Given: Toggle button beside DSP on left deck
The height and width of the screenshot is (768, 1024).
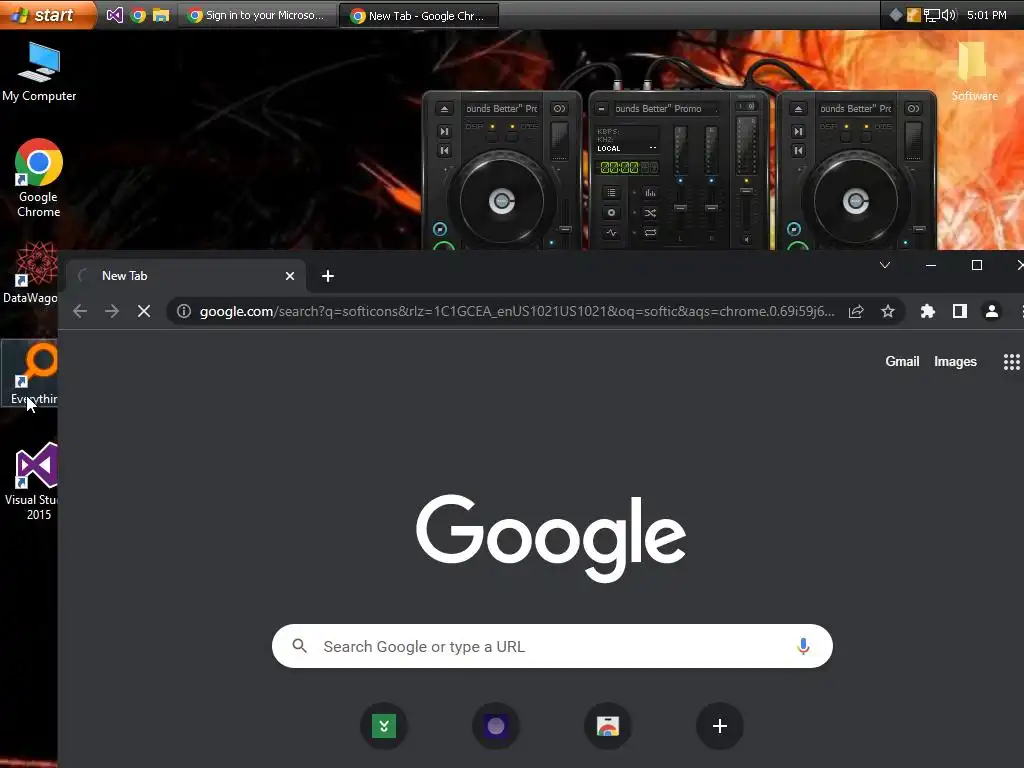Looking at the screenshot, I should coord(512,137).
